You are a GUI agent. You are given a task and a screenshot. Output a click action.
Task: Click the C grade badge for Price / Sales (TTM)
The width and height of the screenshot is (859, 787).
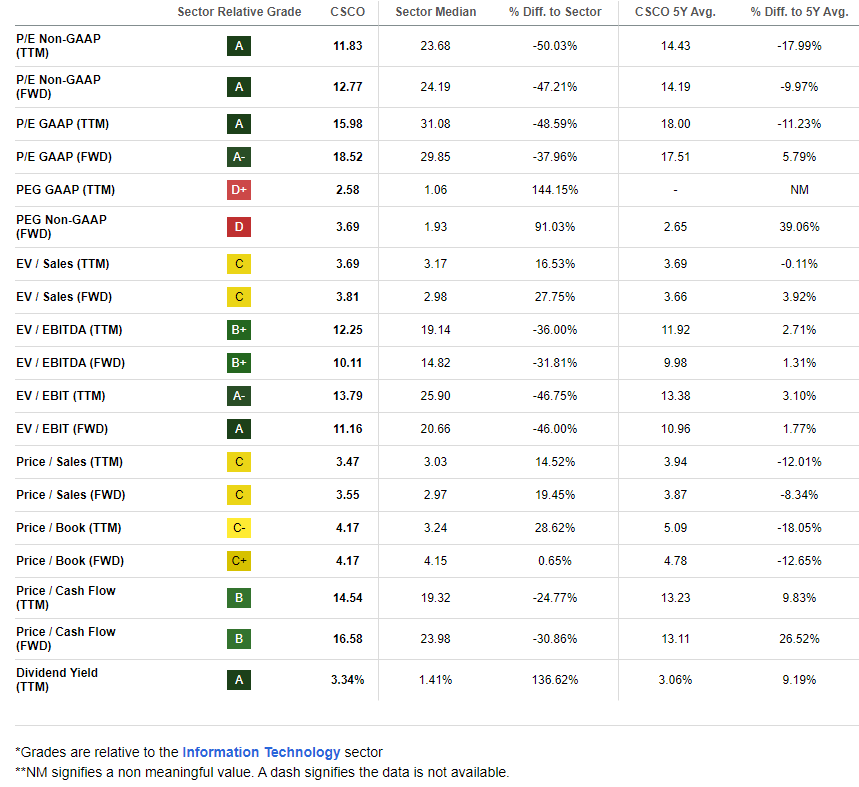point(239,462)
